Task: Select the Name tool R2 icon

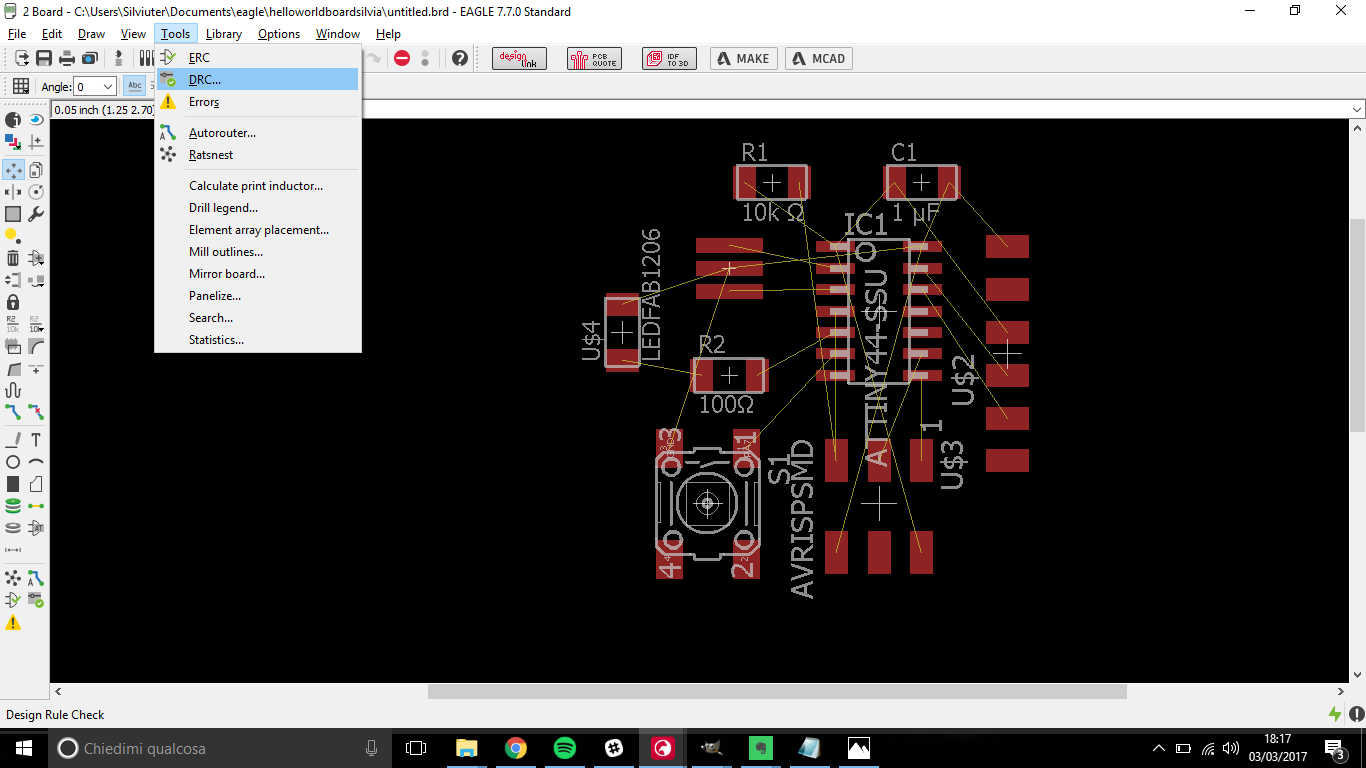Action: pyautogui.click(x=13, y=324)
